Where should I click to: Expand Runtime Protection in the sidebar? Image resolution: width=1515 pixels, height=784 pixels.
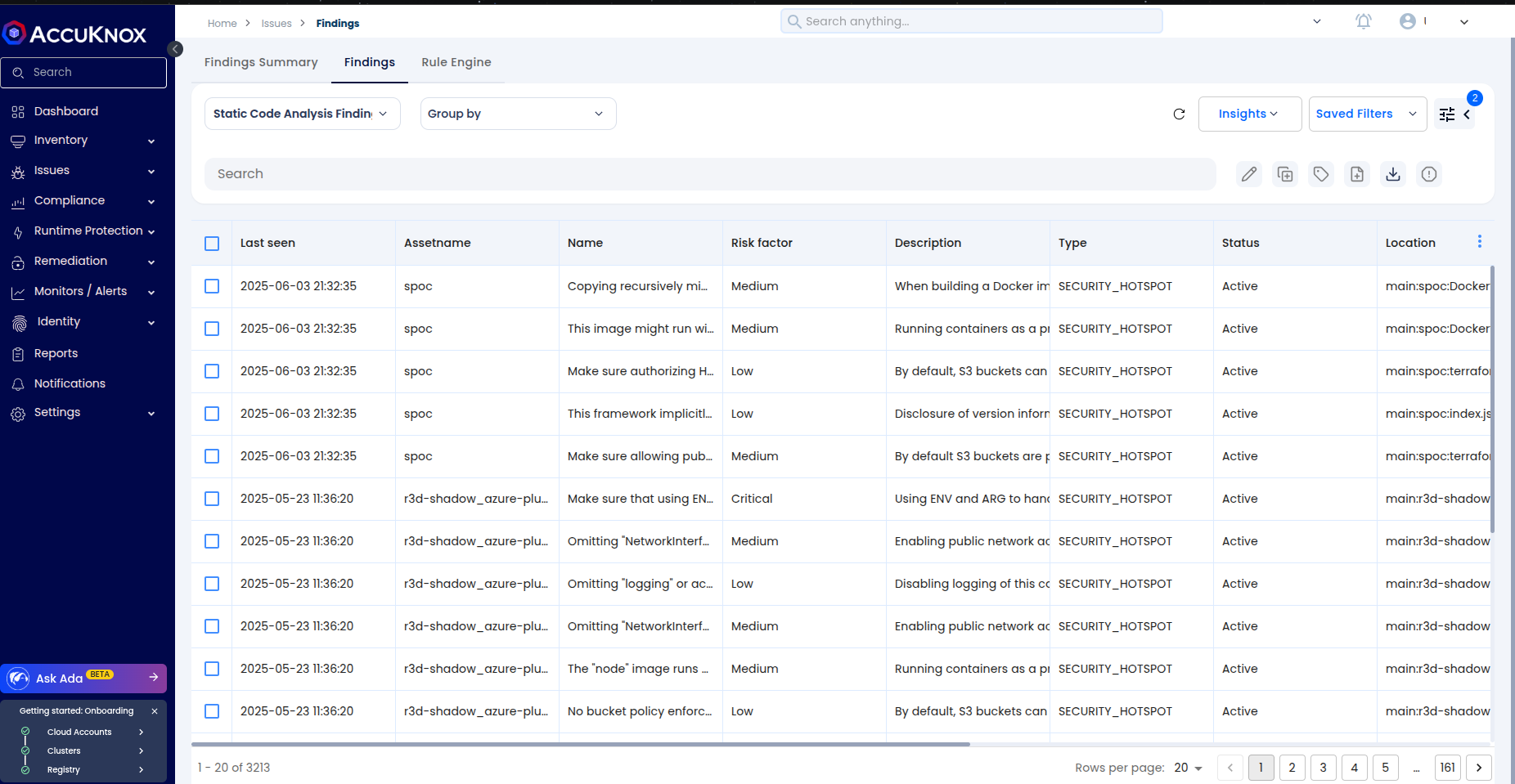pos(83,231)
